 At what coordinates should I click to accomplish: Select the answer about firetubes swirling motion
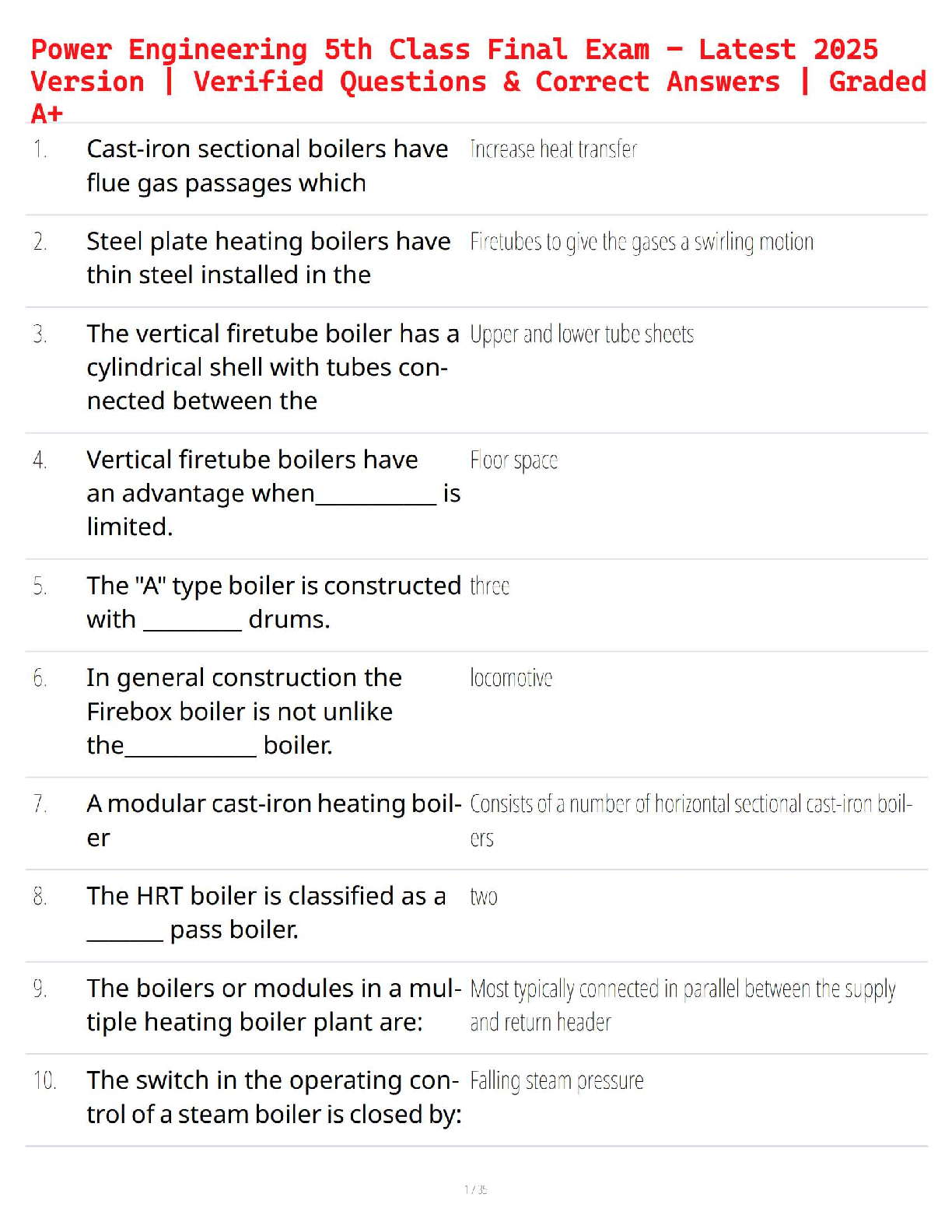click(641, 243)
